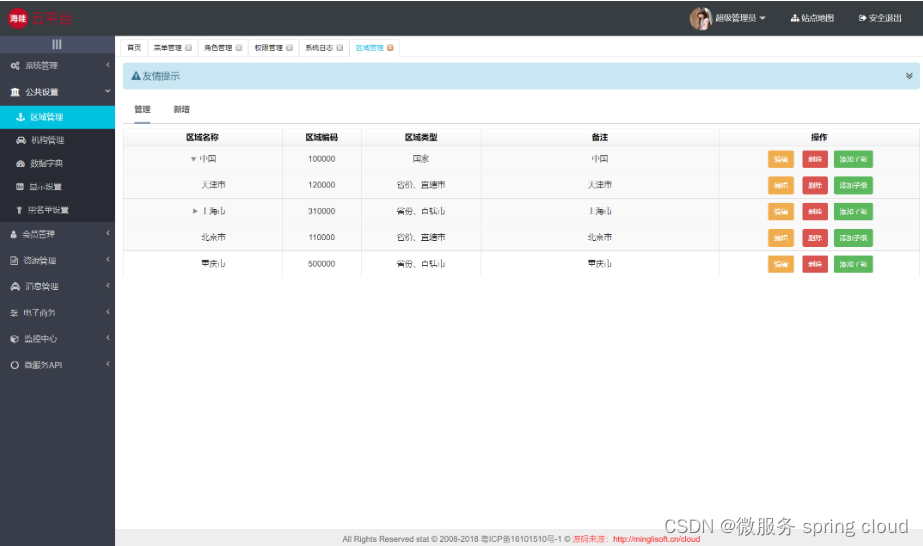Click red 删除 button for 上海市

click(815, 212)
